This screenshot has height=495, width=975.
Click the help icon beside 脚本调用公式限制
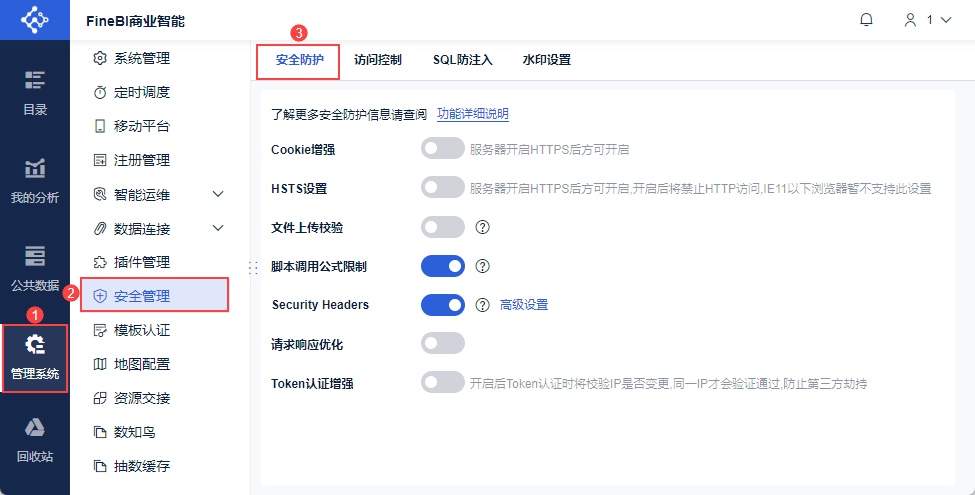(482, 266)
